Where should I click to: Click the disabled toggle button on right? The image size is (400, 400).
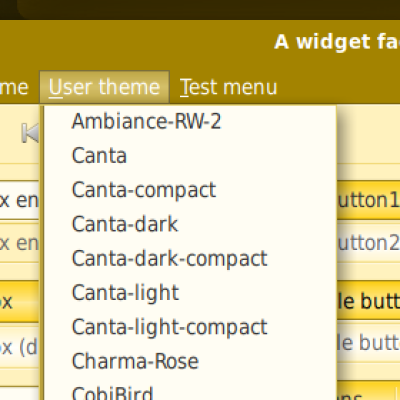coord(368,343)
